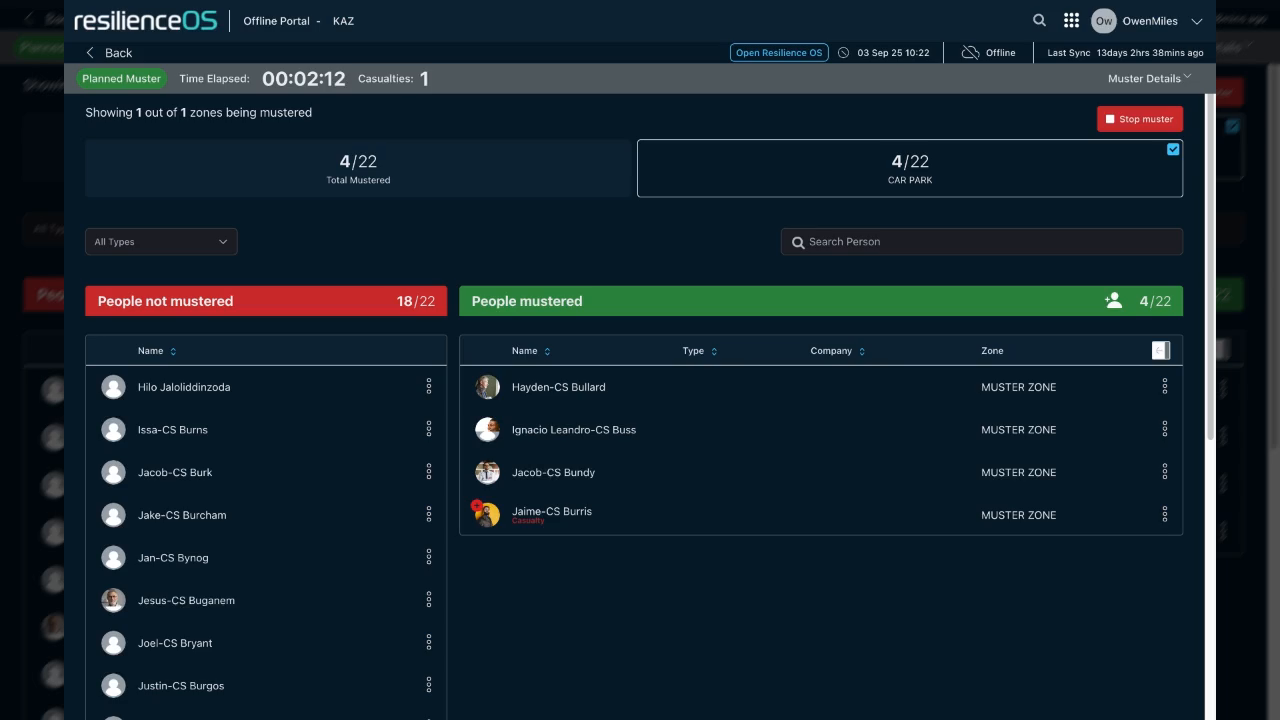This screenshot has width=1280, height=720.
Task: Open options menu for Jake-CS Burcham
Action: tap(429, 514)
